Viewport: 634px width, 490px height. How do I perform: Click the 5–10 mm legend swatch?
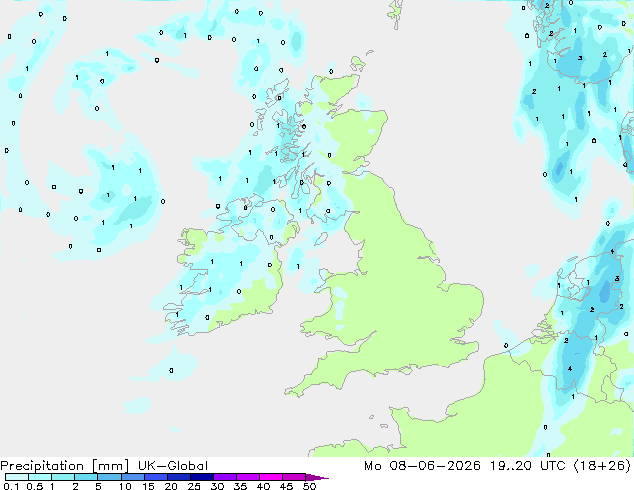110,477
